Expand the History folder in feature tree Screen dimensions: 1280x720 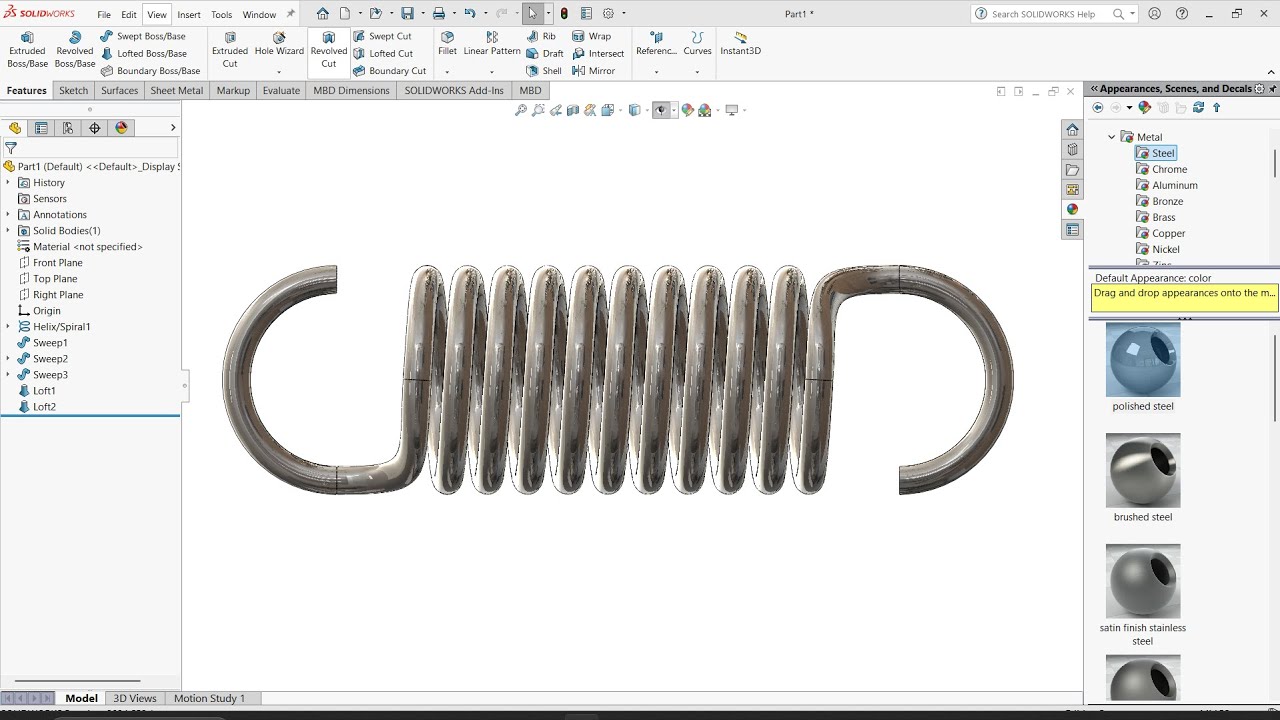tap(8, 183)
